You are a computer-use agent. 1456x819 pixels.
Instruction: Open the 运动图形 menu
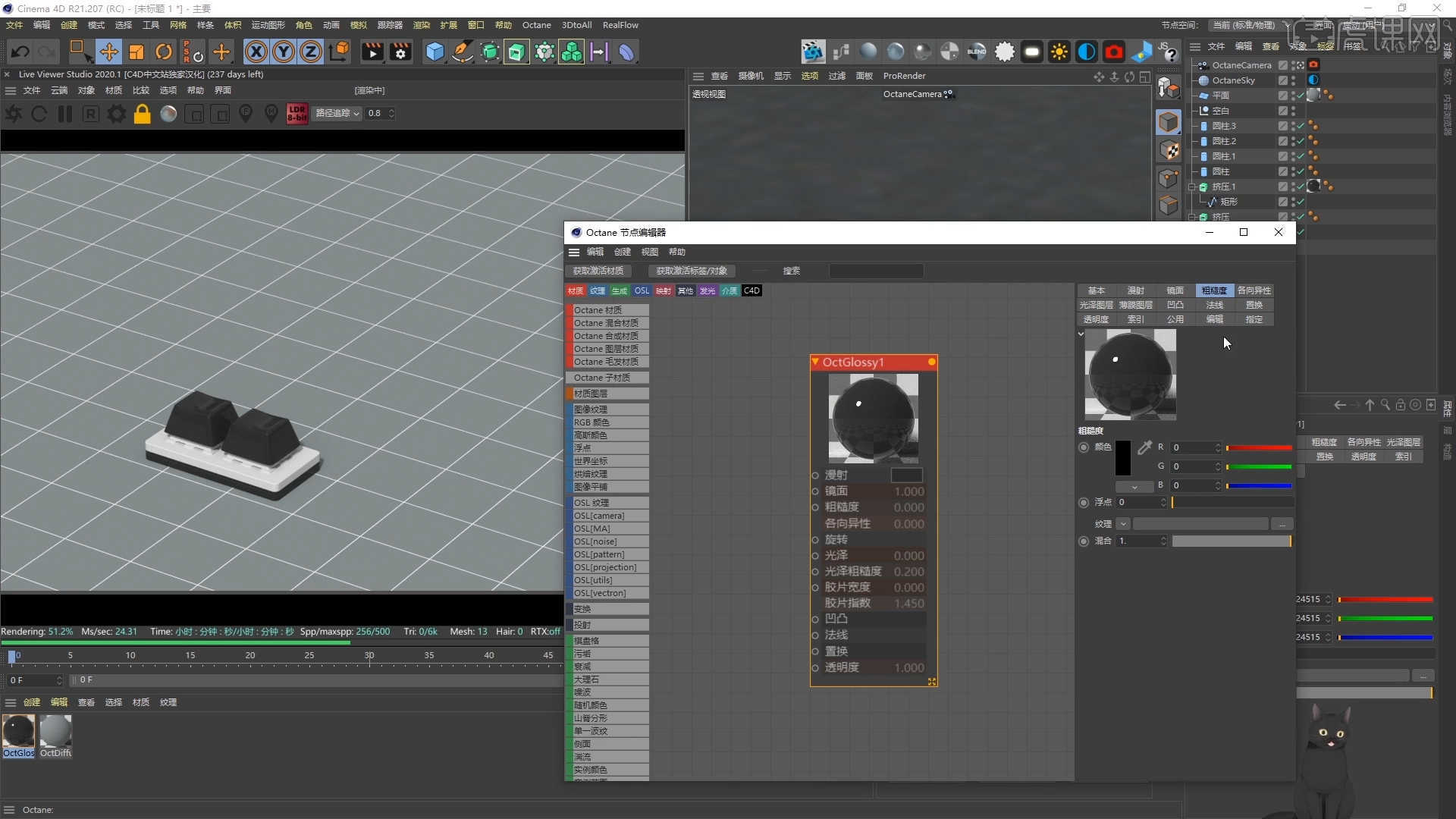[x=268, y=25]
